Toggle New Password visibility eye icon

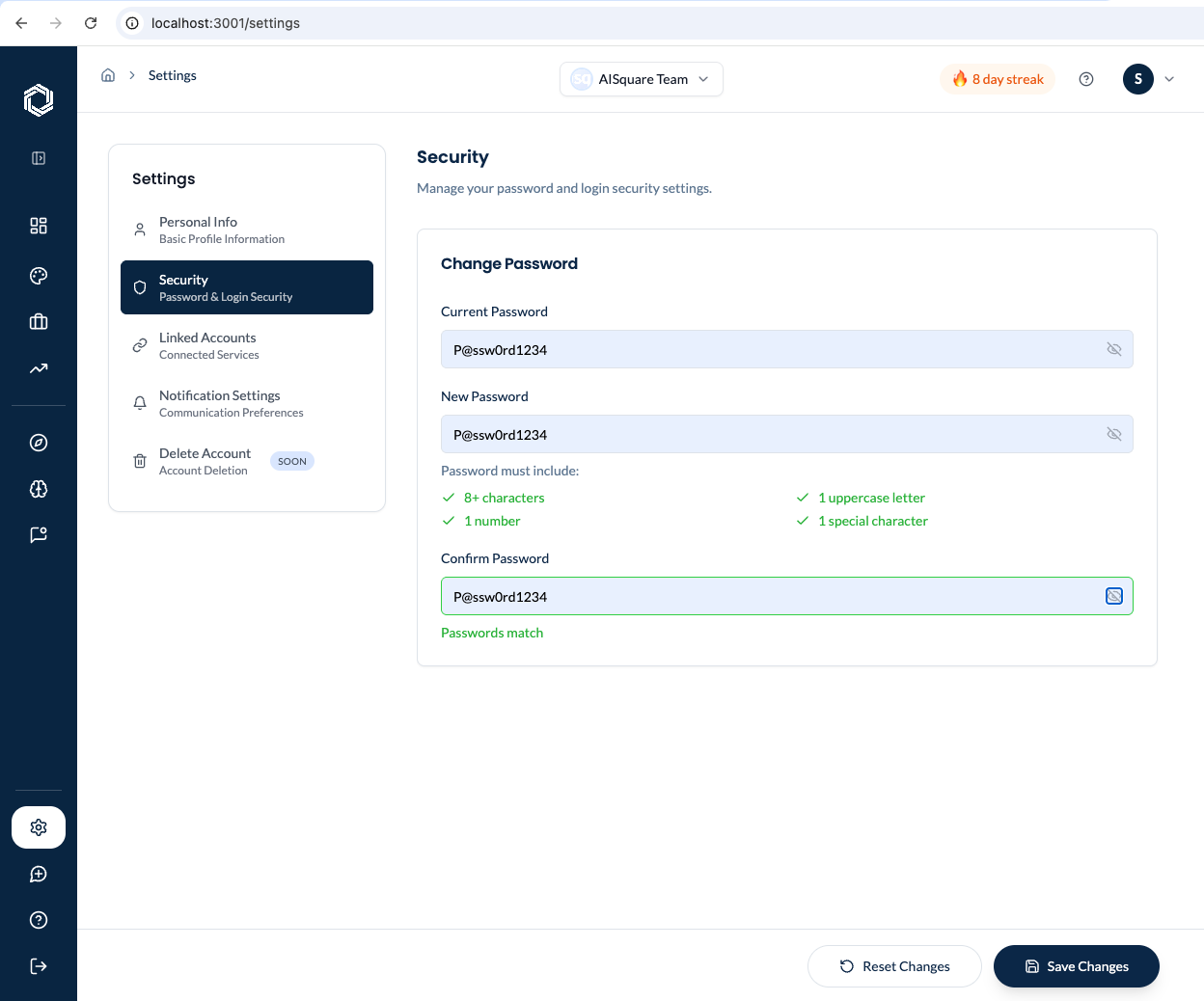(x=1114, y=434)
